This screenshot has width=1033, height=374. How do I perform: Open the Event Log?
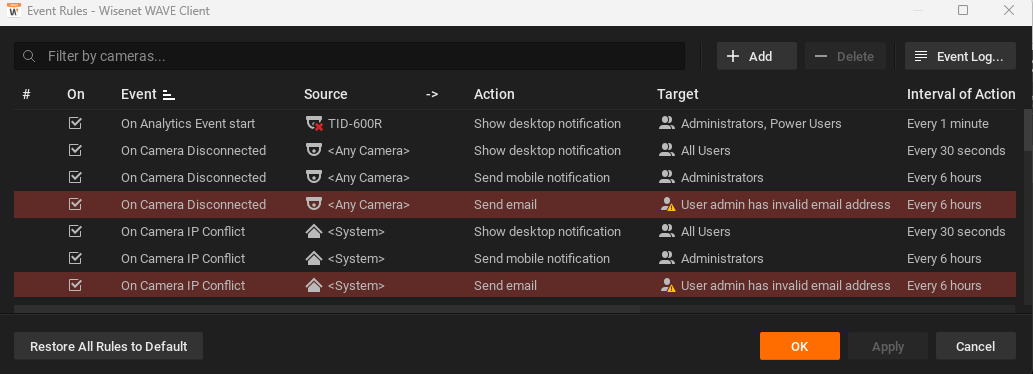point(960,56)
